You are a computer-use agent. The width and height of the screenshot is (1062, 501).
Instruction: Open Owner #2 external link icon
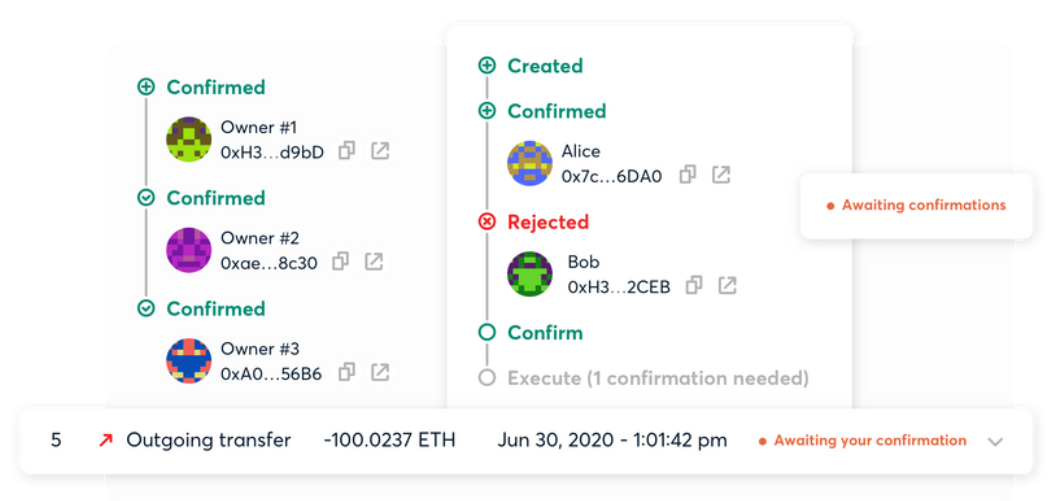pos(374,261)
